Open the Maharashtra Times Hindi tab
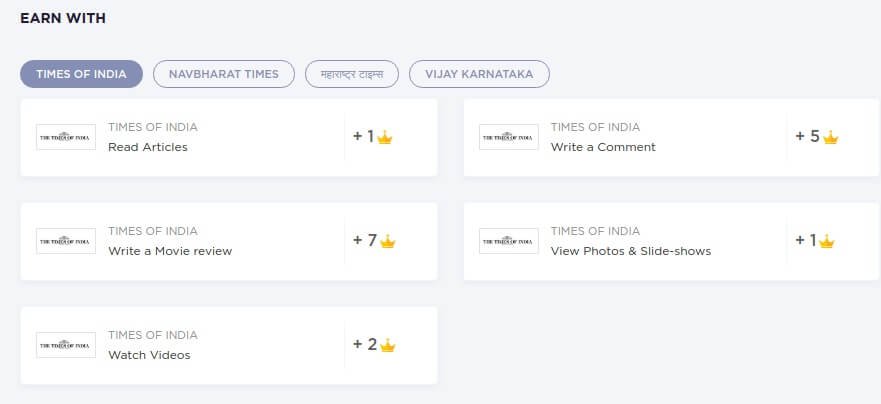This screenshot has width=881, height=404. click(x=352, y=74)
